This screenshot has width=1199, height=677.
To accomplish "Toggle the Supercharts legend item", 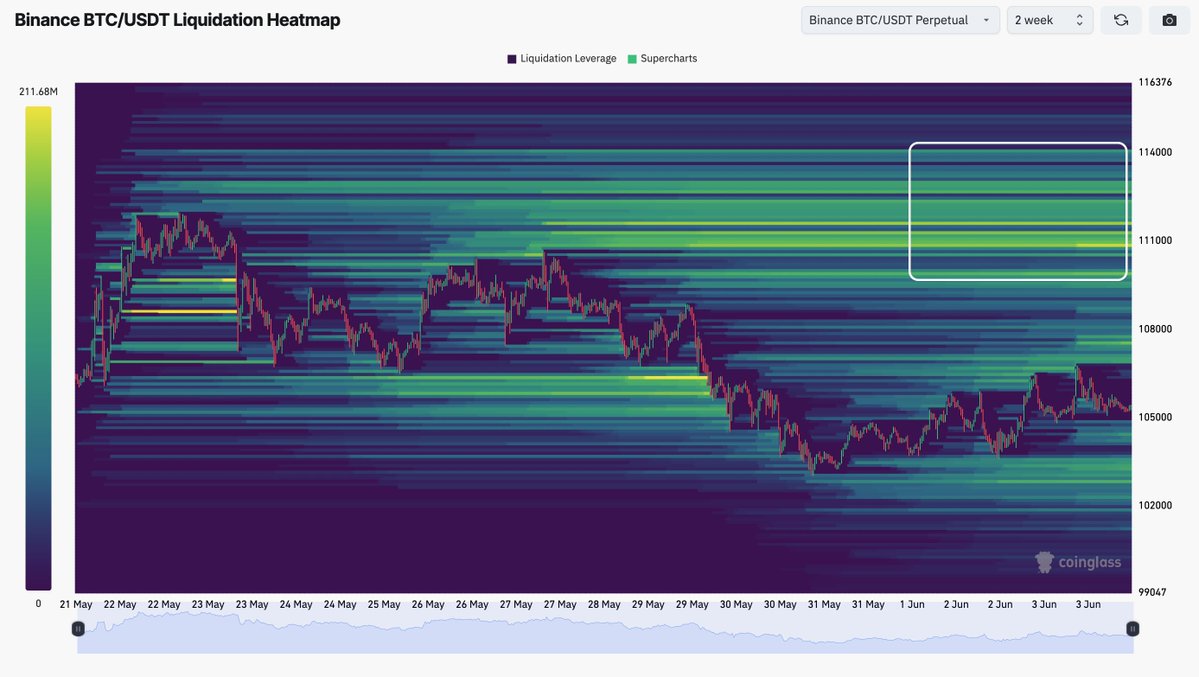I will coord(662,59).
